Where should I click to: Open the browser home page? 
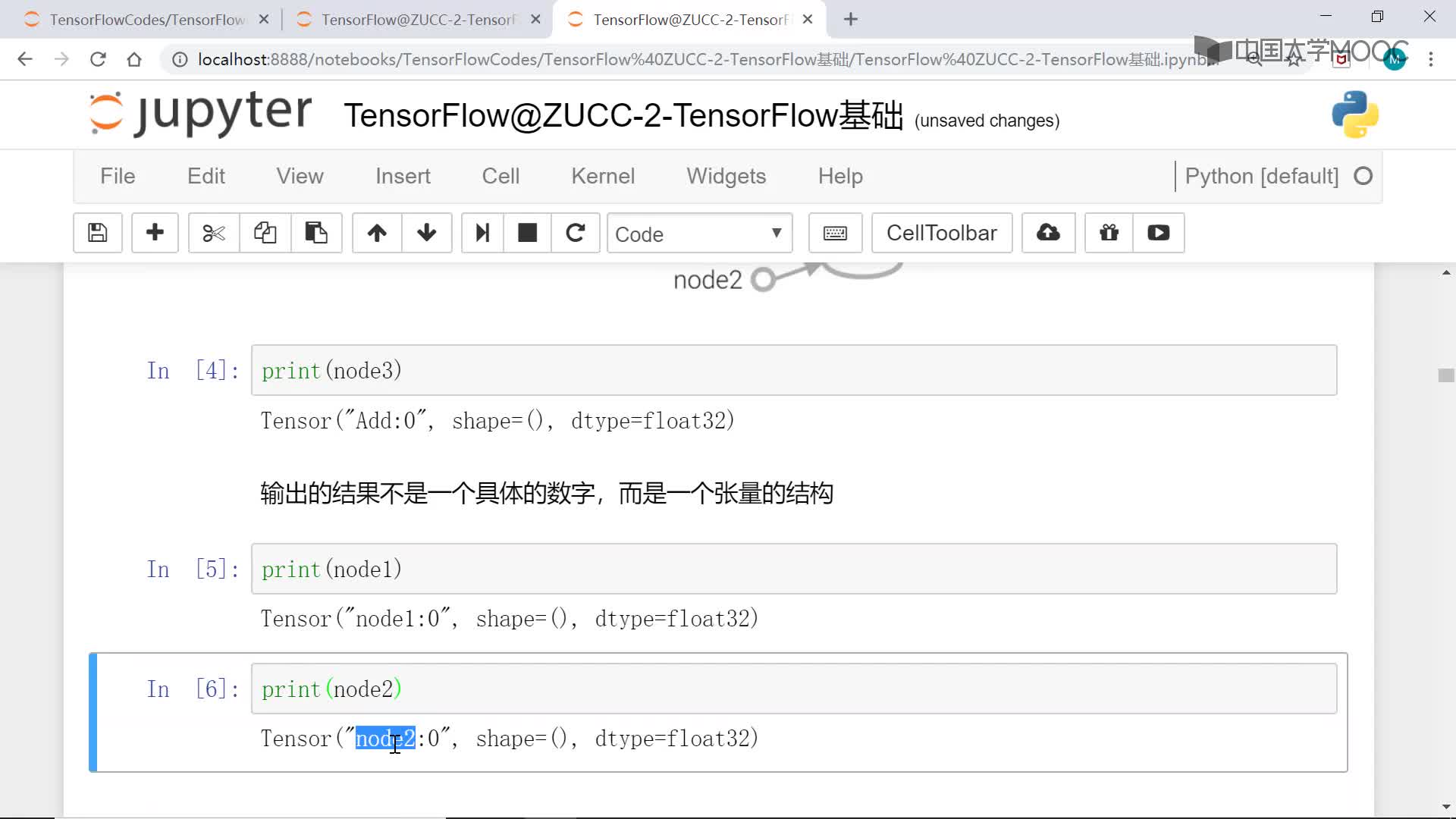(x=134, y=59)
